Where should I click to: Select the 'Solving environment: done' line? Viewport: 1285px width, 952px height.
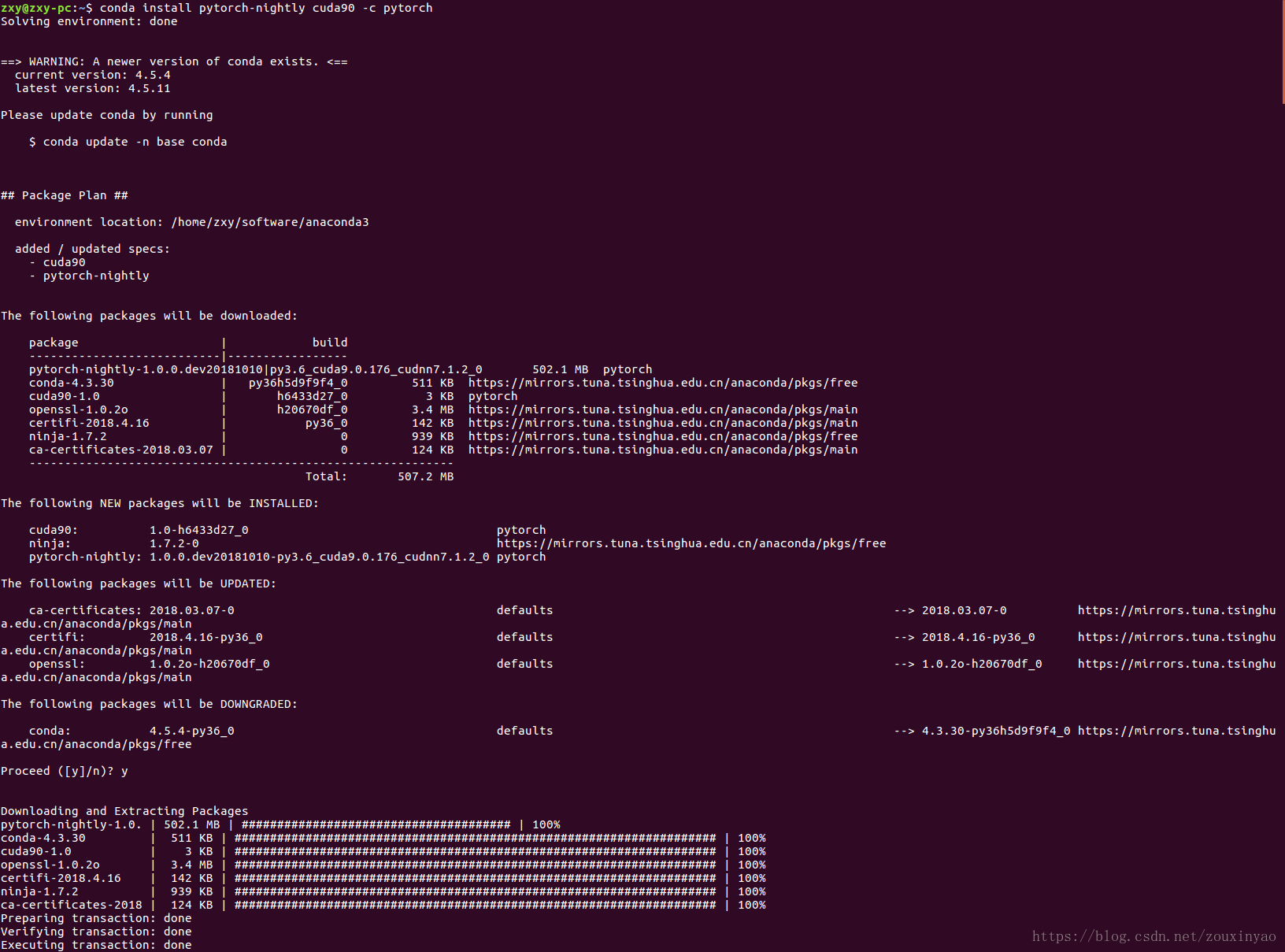89,21
